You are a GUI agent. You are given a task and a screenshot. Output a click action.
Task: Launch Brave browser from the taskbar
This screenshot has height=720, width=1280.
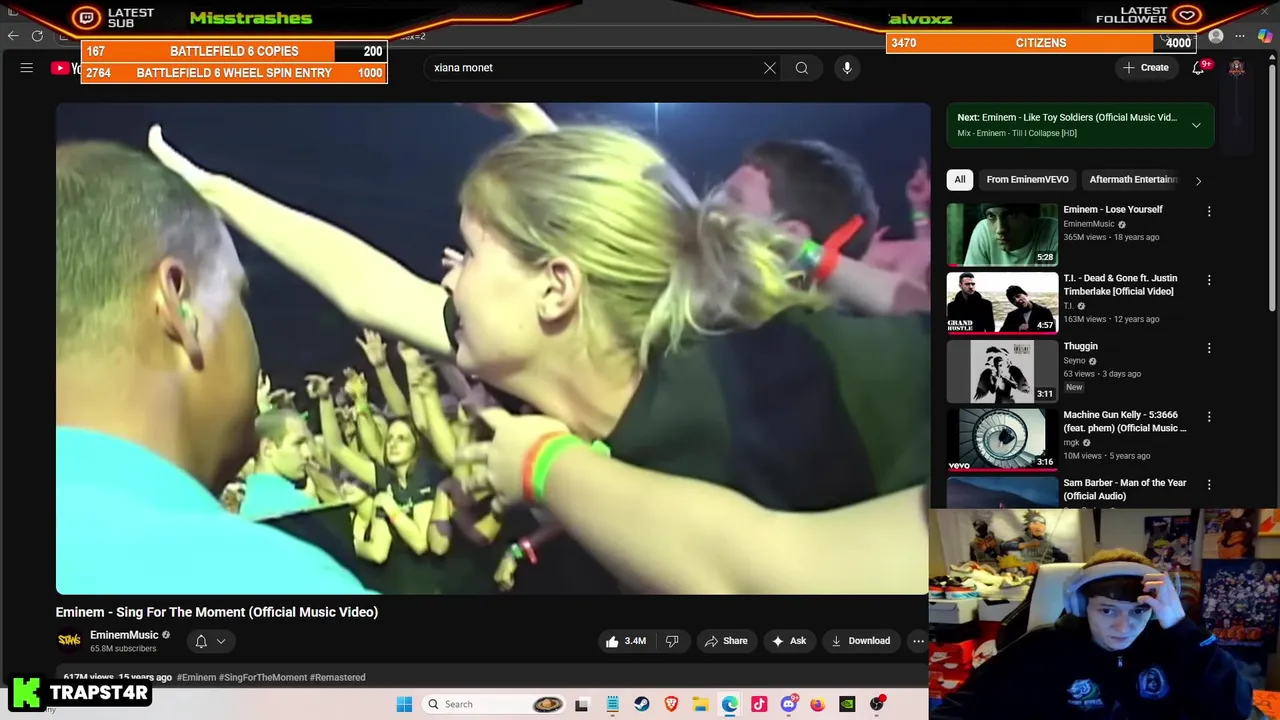click(671, 704)
